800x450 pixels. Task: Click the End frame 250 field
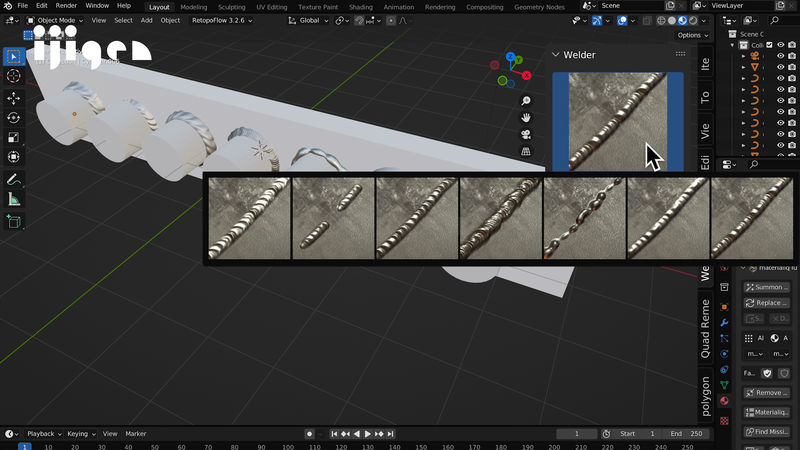[x=687, y=434]
